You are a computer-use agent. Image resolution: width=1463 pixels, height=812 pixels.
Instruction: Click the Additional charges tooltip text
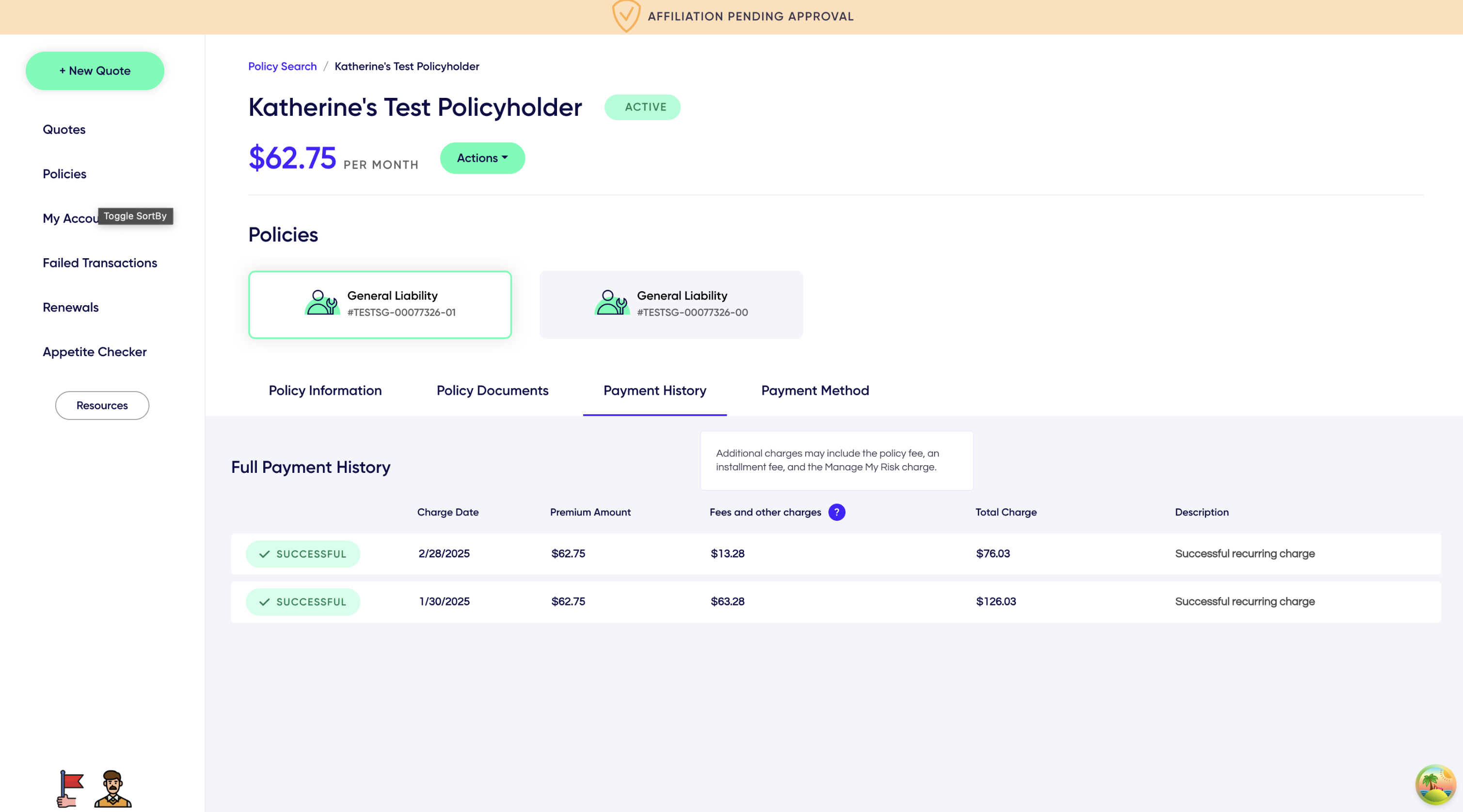(x=827, y=460)
